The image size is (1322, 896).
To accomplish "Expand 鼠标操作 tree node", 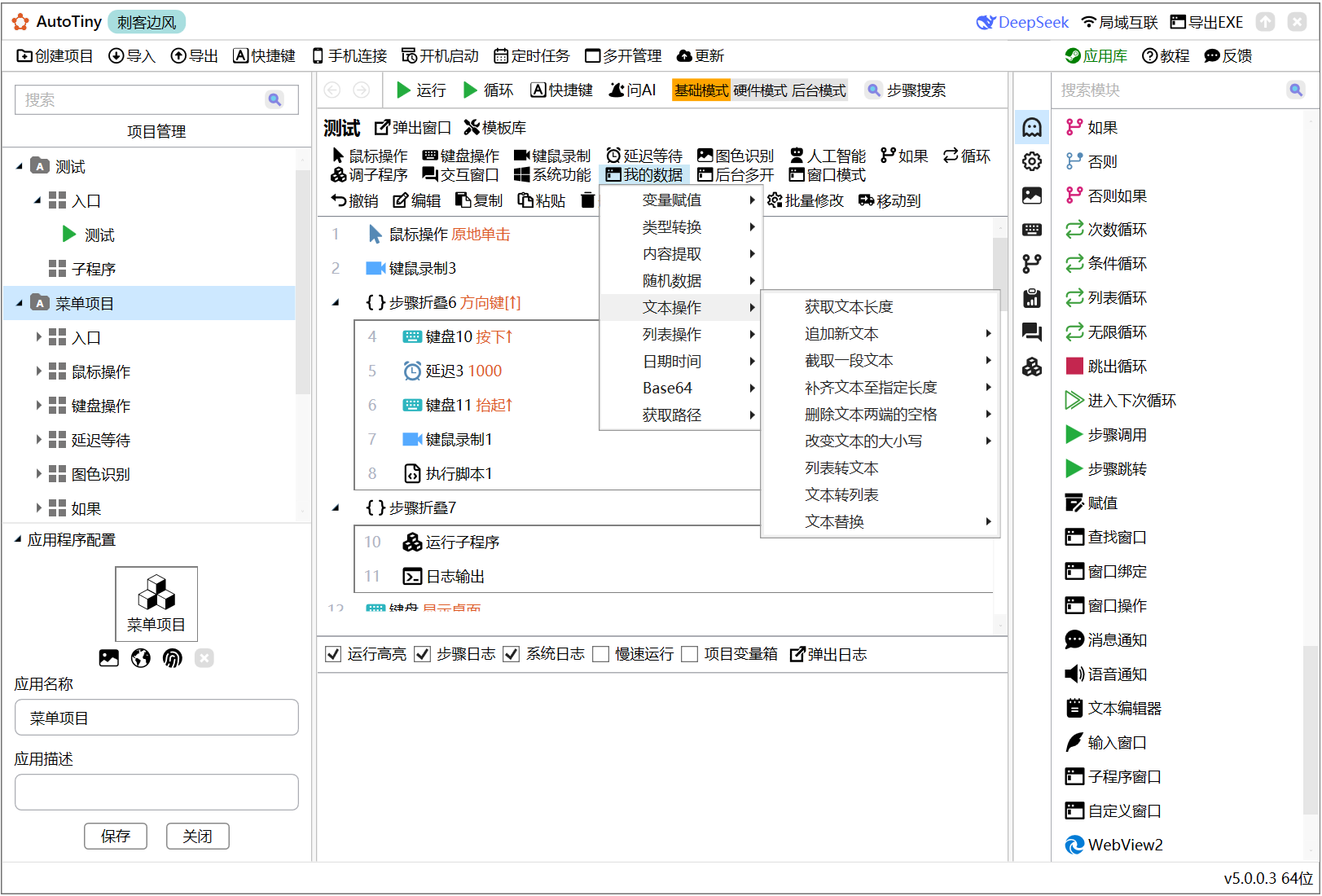I will pos(38,371).
